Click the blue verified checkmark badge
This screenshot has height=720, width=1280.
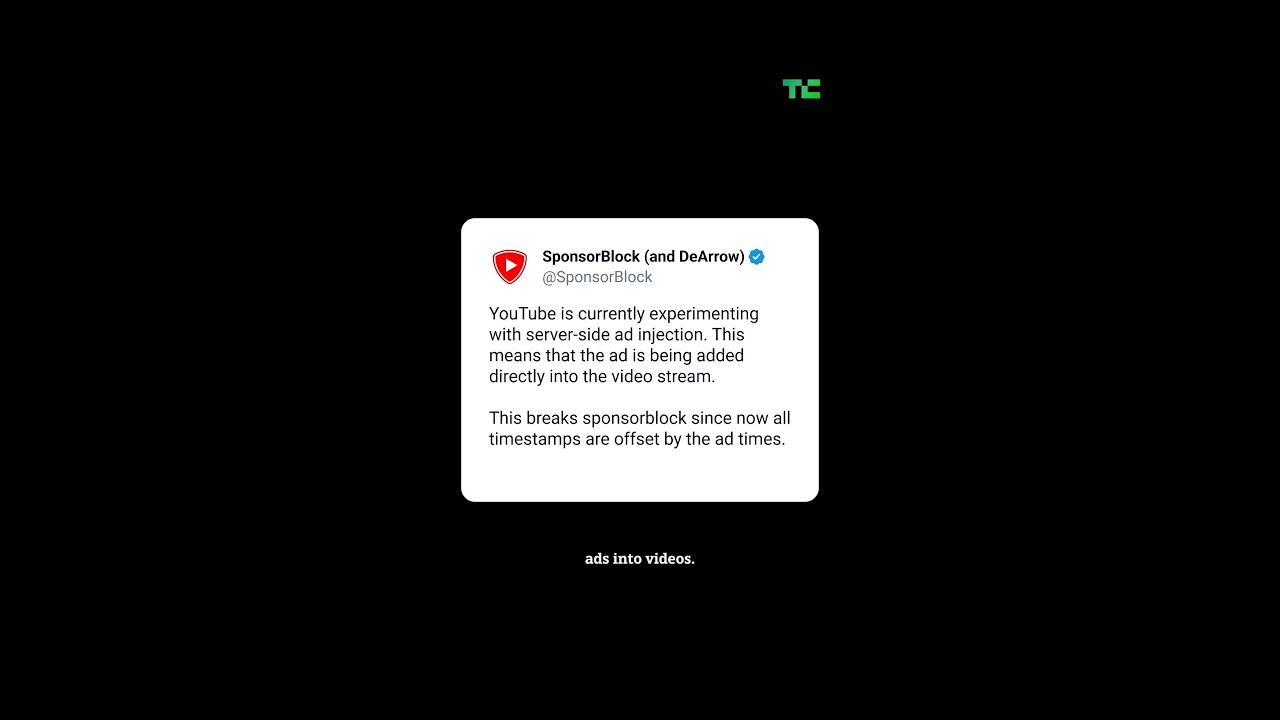pyautogui.click(x=757, y=257)
